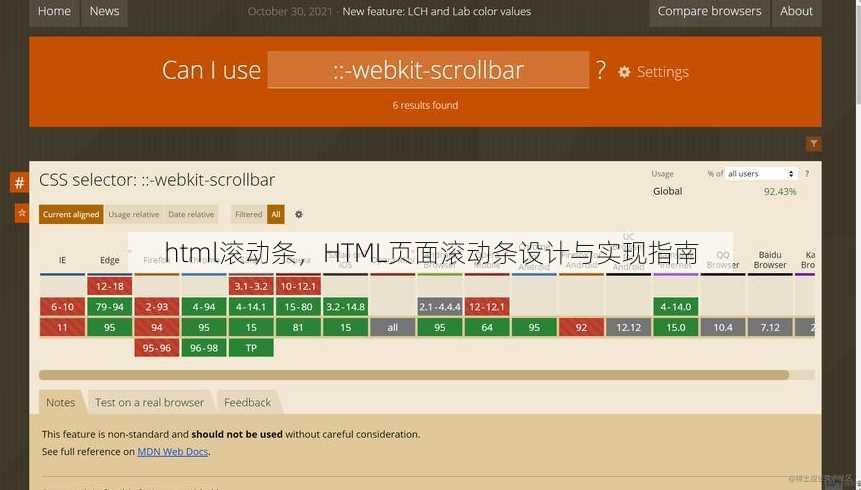The height and width of the screenshot is (490, 861).
Task: Click the Firefox Android 92 cell
Action: (582, 327)
